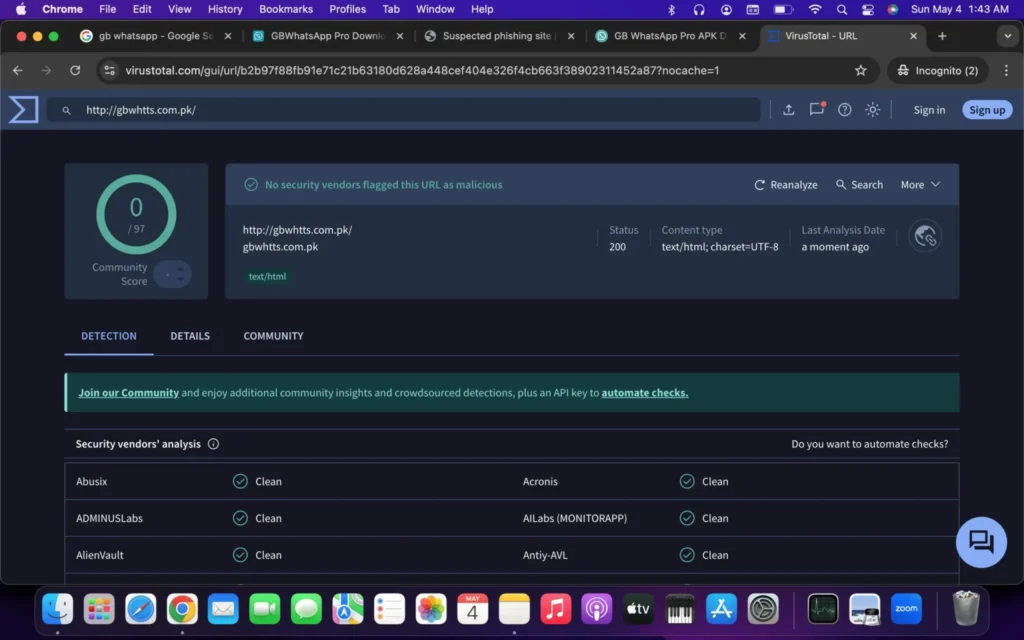Click the AlienVault vendor name
This screenshot has width=1024, height=640.
click(x=99, y=555)
